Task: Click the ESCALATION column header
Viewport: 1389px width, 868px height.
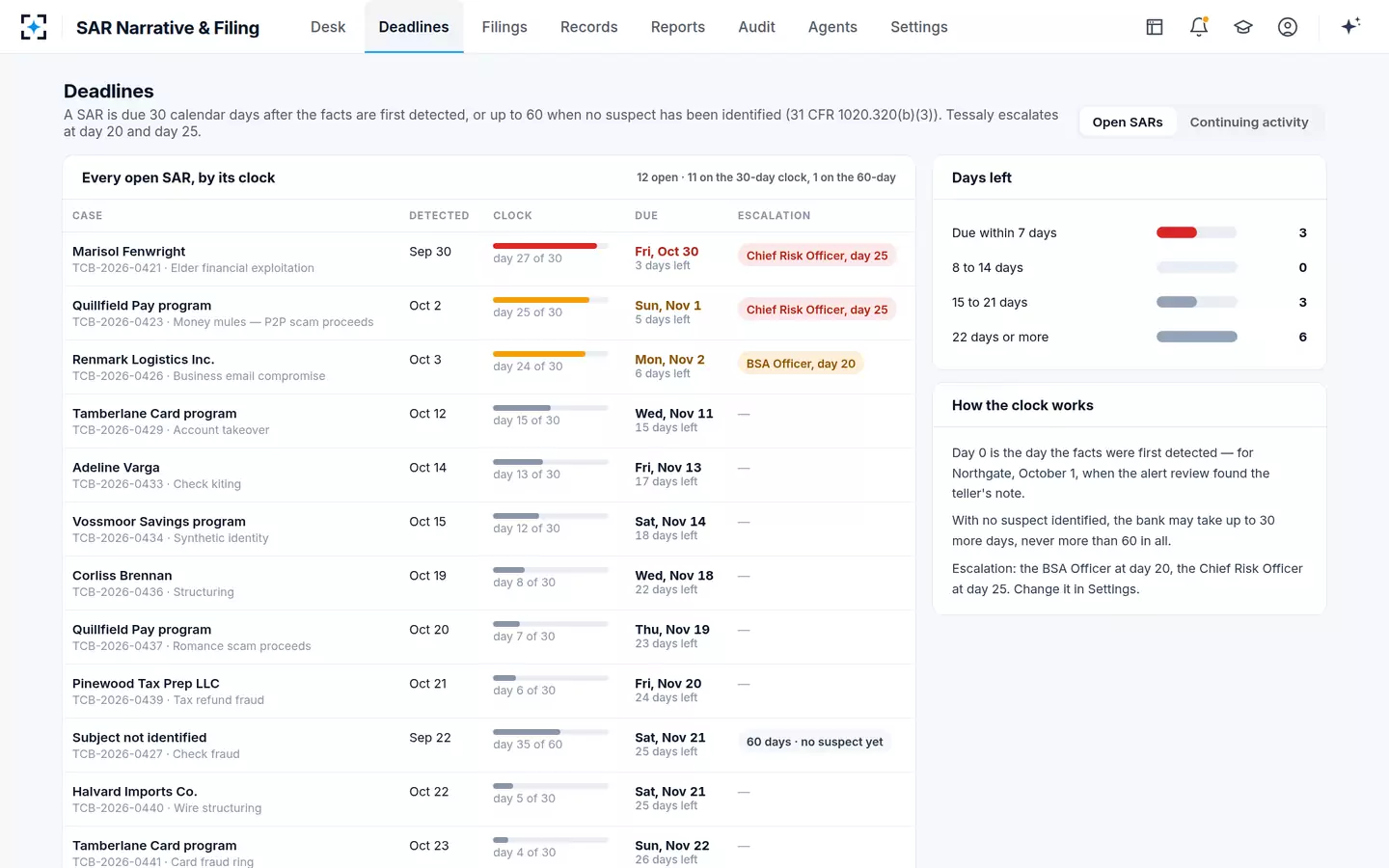Action: coord(774,216)
